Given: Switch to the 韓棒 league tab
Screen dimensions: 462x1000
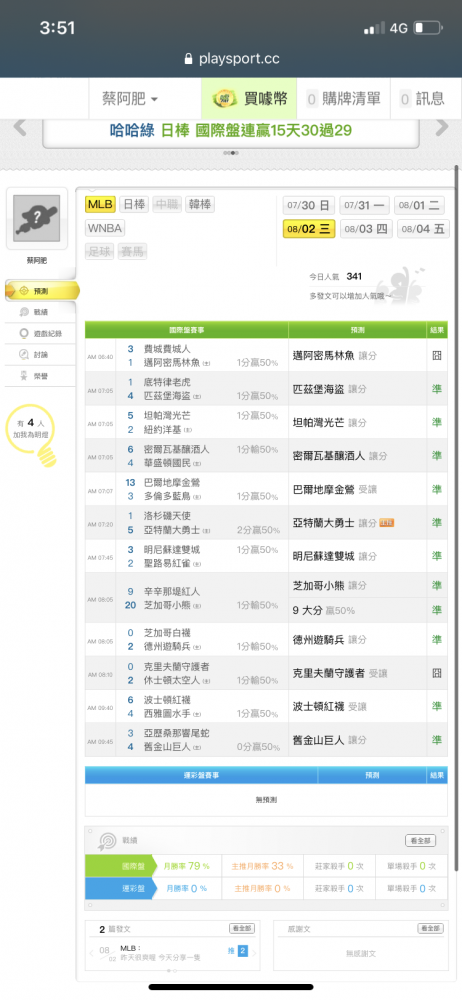Looking at the screenshot, I should 200,205.
